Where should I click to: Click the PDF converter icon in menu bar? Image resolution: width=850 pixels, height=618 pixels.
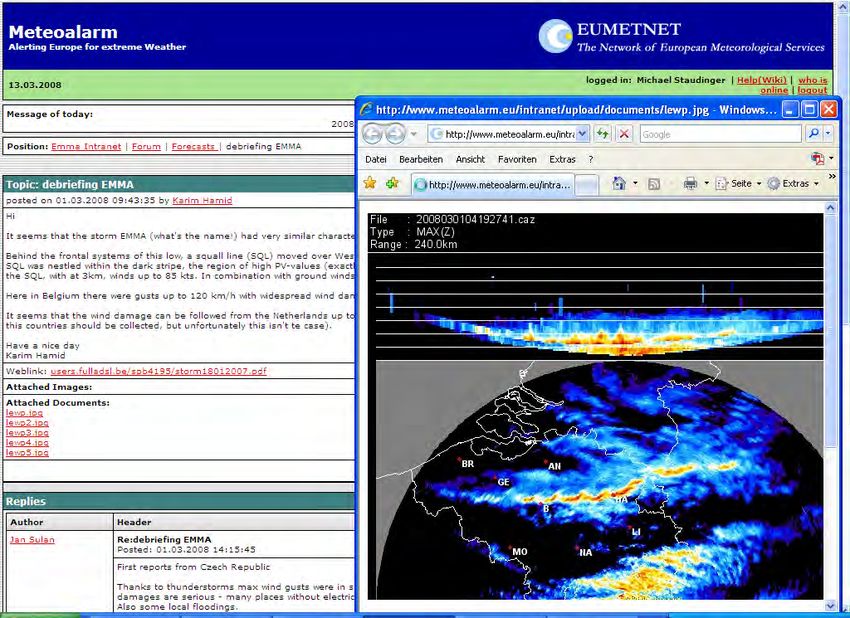coord(817,159)
